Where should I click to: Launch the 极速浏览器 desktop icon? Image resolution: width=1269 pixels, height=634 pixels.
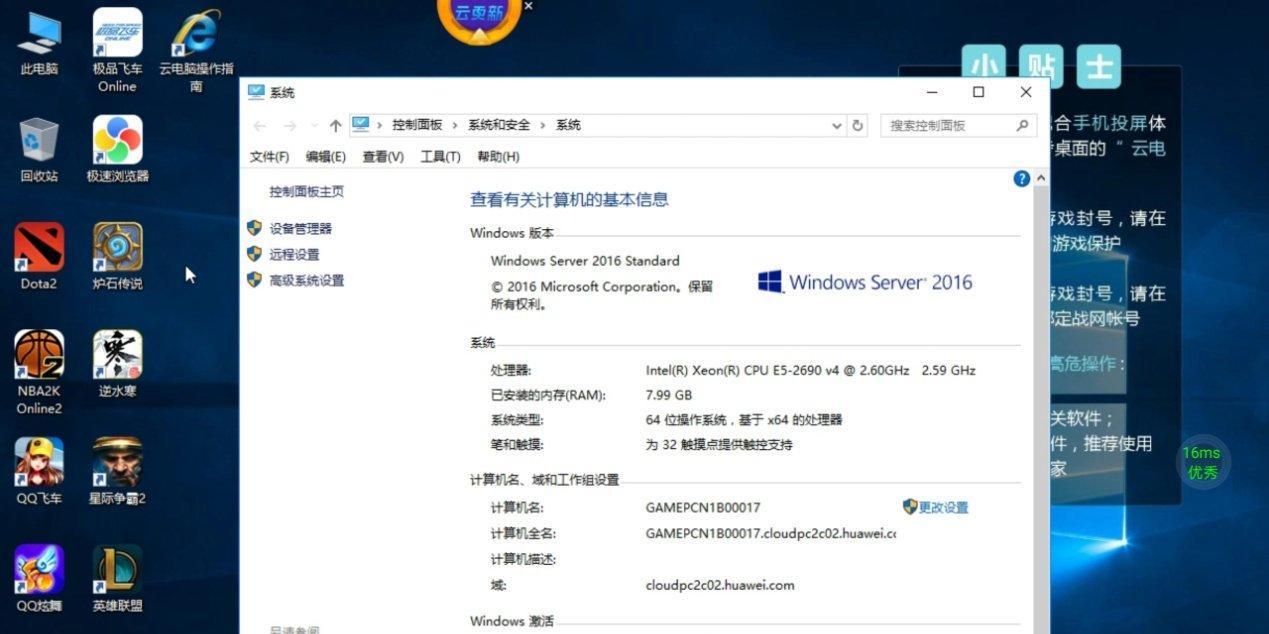(117, 150)
